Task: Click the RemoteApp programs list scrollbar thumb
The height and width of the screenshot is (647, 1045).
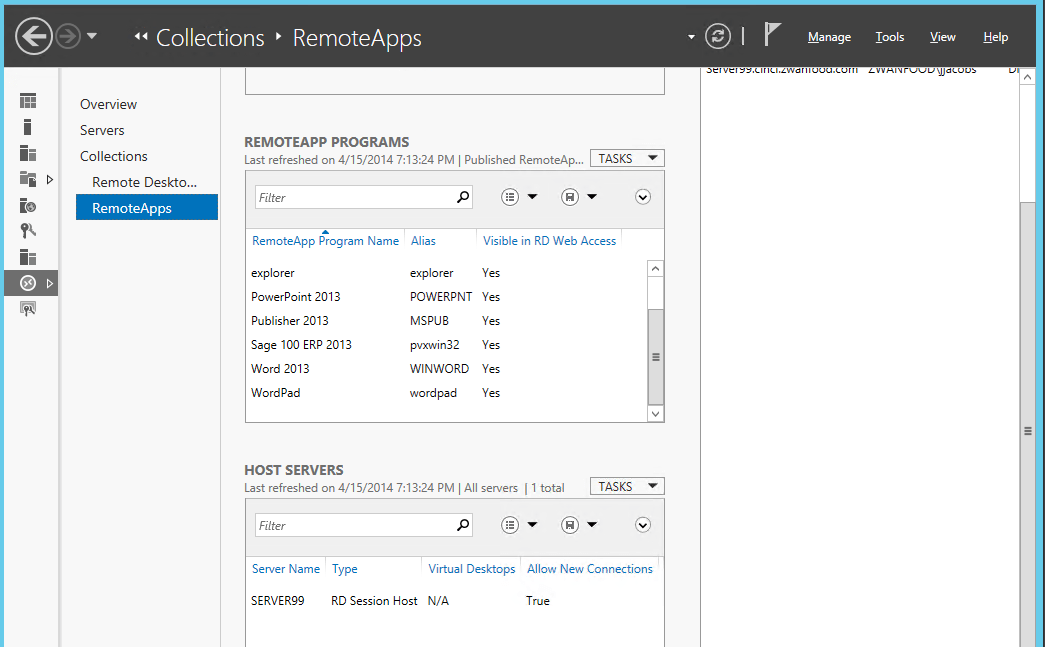Action: tap(656, 355)
